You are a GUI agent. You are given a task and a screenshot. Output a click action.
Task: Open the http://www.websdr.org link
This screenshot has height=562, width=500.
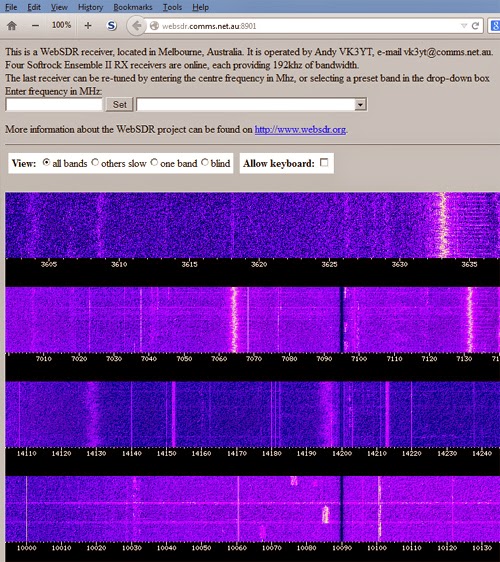point(300,129)
